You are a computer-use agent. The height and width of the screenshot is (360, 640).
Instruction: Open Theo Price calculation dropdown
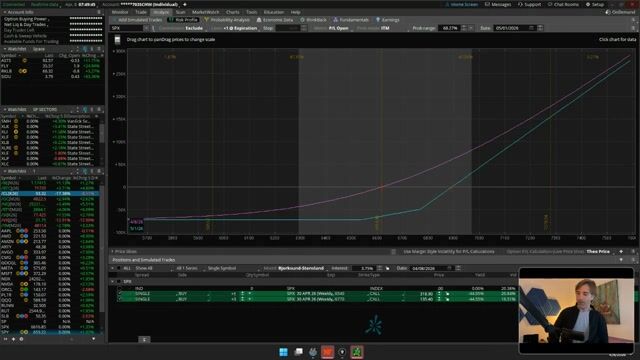pyautogui.click(x=598, y=251)
